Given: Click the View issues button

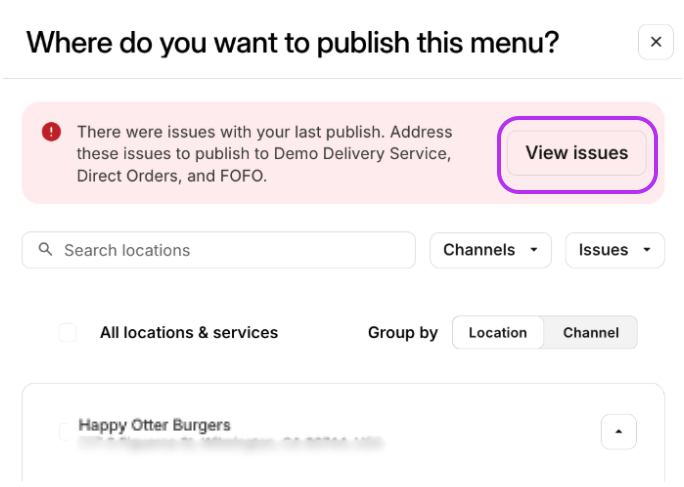Looking at the screenshot, I should 577,153.
